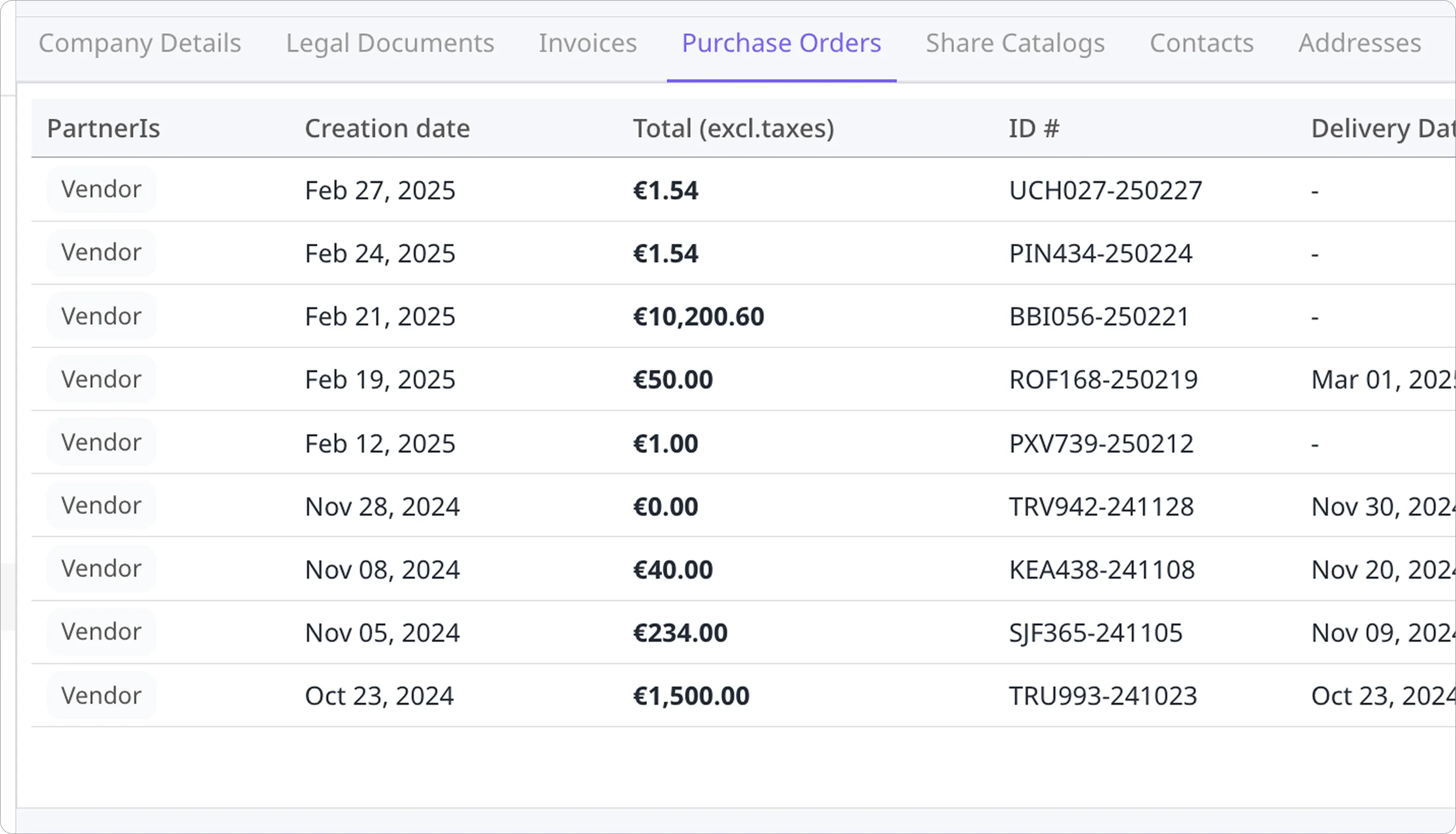This screenshot has height=834, width=1456.
Task: Click Vendor tag in TRV942-241128 row
Action: (101, 506)
